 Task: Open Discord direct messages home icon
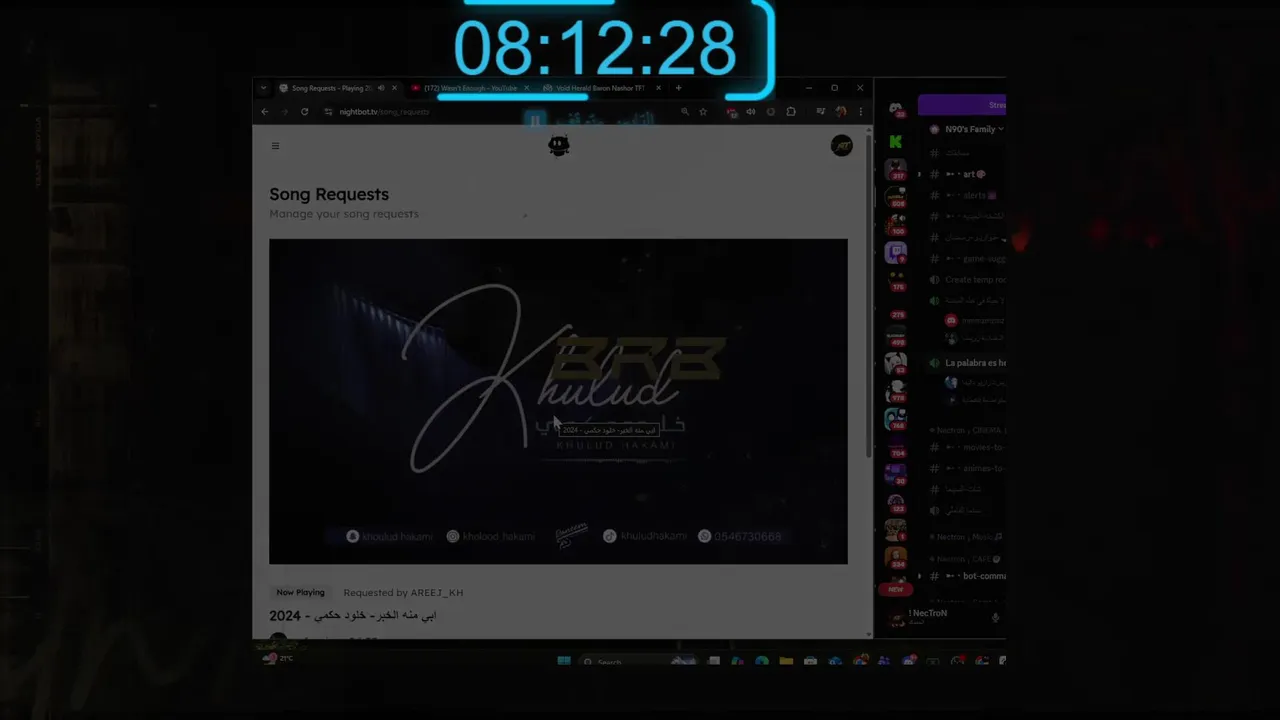click(x=895, y=108)
